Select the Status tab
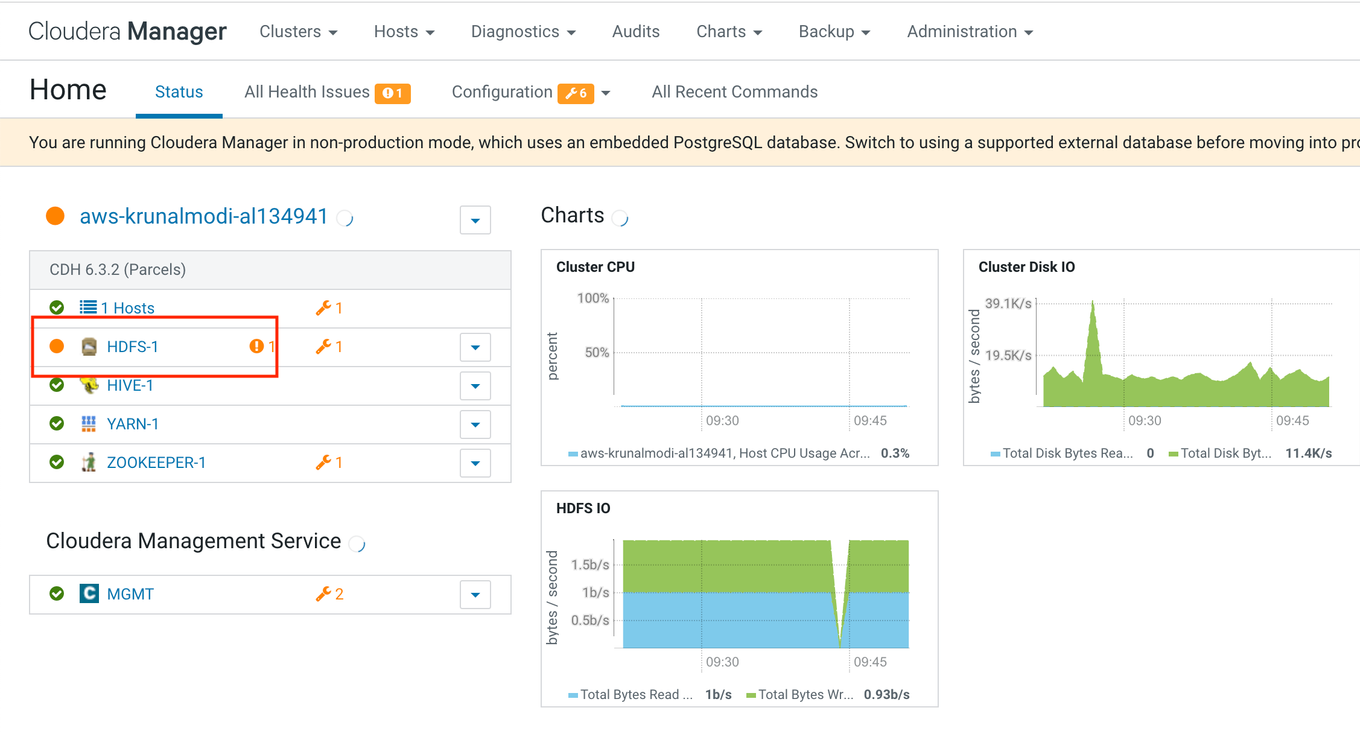1360x733 pixels. coord(179,92)
